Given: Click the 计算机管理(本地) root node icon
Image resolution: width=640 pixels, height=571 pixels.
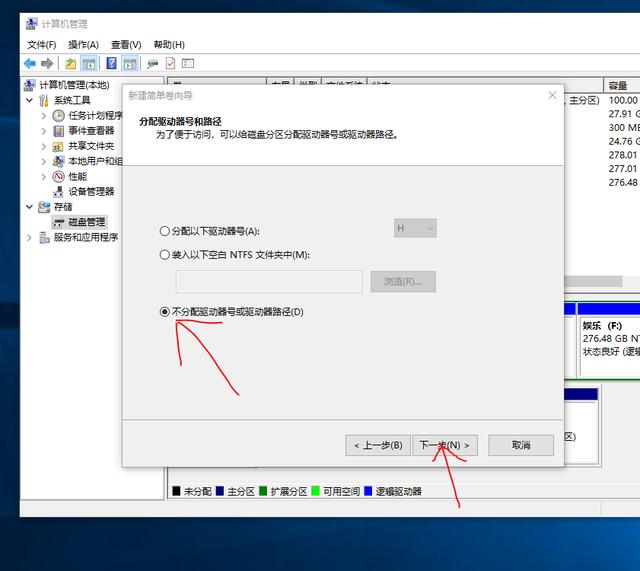Looking at the screenshot, I should 30,85.
